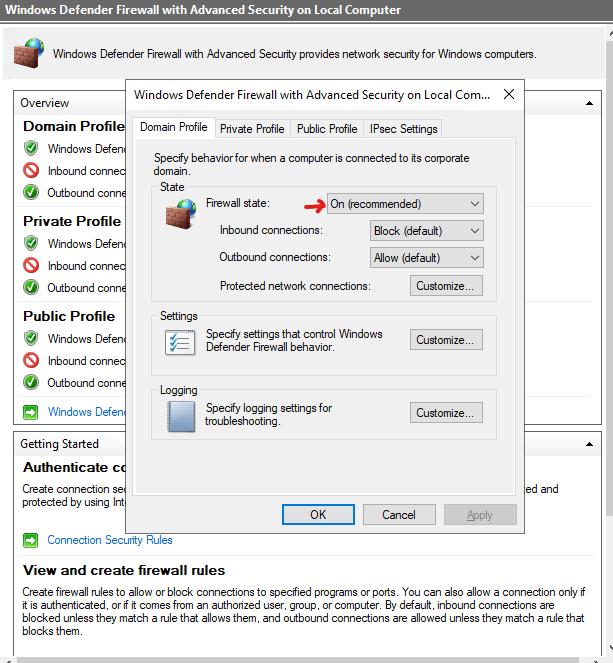Screen dimensions: 613x663
Task: Click green arrow icon beside Windows Defender Firewall link
Action: 31,412
